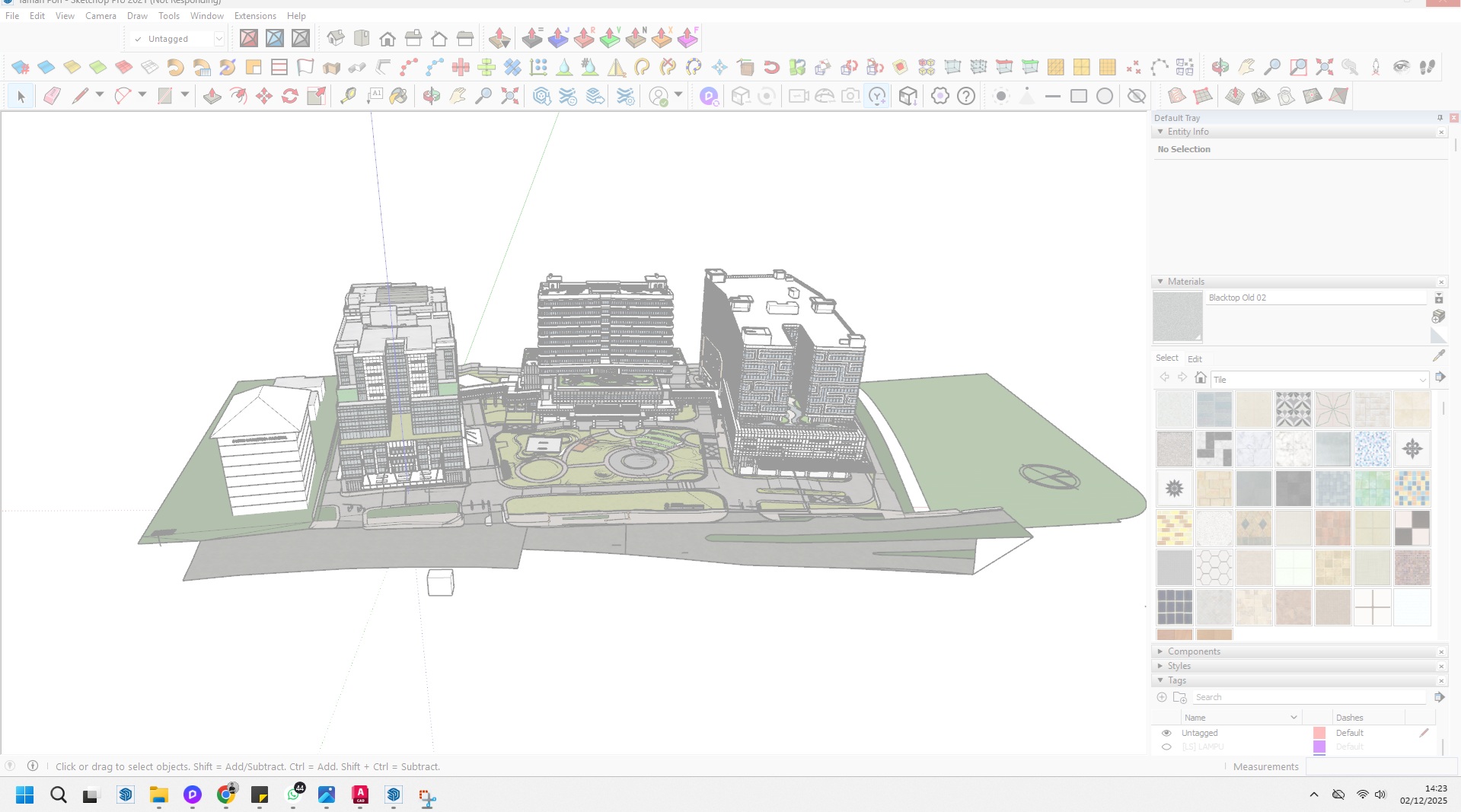The image size is (1461, 812).
Task: Choose the Move tool
Action: click(x=264, y=96)
